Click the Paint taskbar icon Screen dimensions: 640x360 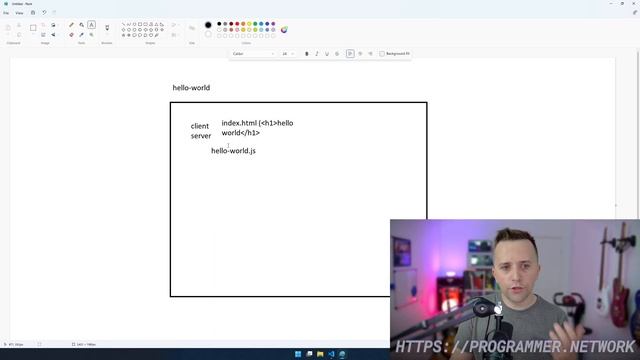342,354
